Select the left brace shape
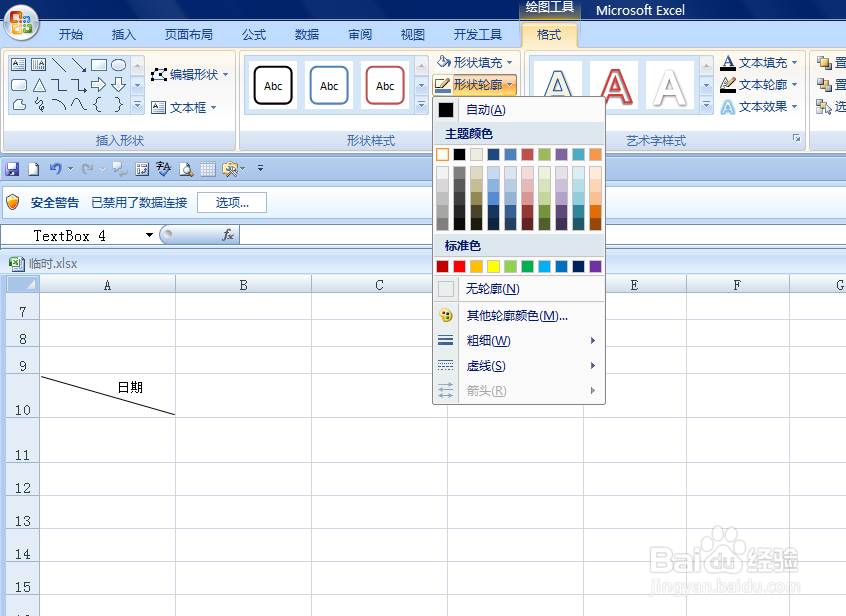The image size is (846, 616). click(x=98, y=104)
